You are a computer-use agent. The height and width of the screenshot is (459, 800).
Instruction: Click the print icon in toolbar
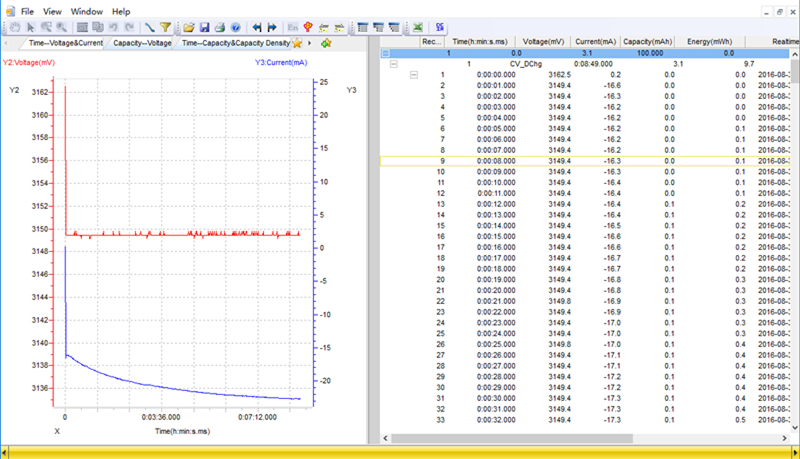[219, 27]
